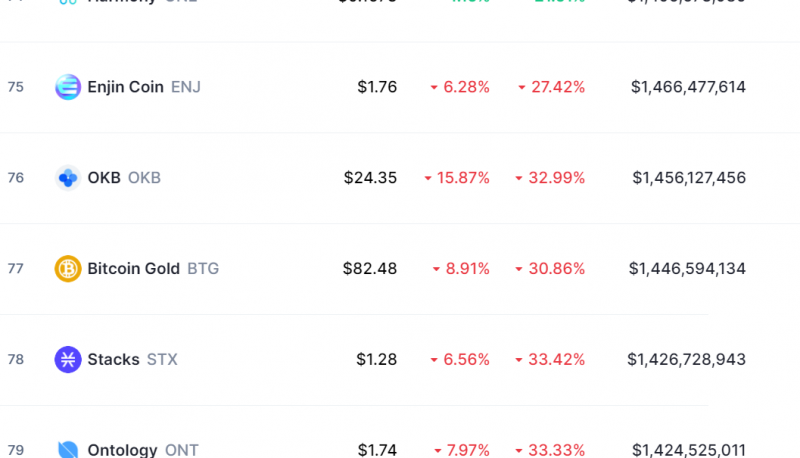
Task: Click the STX ticker symbol
Action: (162, 360)
